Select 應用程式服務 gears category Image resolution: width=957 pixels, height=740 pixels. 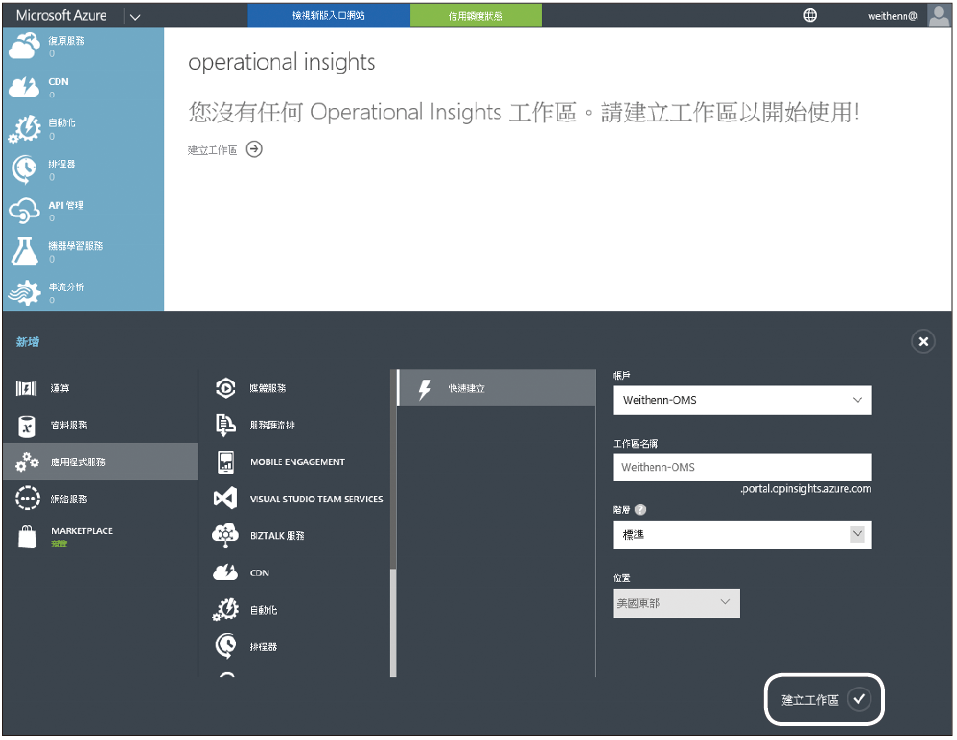click(101, 462)
